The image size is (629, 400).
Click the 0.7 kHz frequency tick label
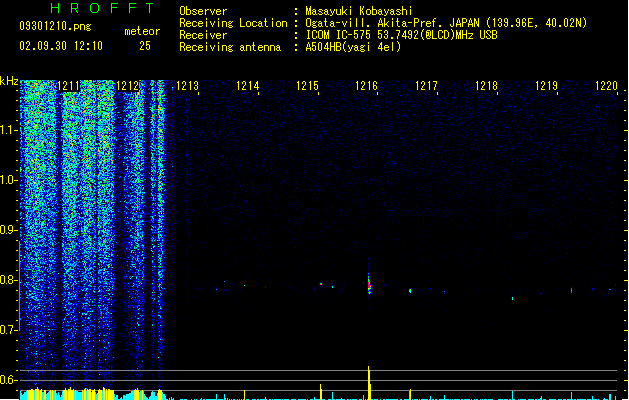(x=8, y=330)
